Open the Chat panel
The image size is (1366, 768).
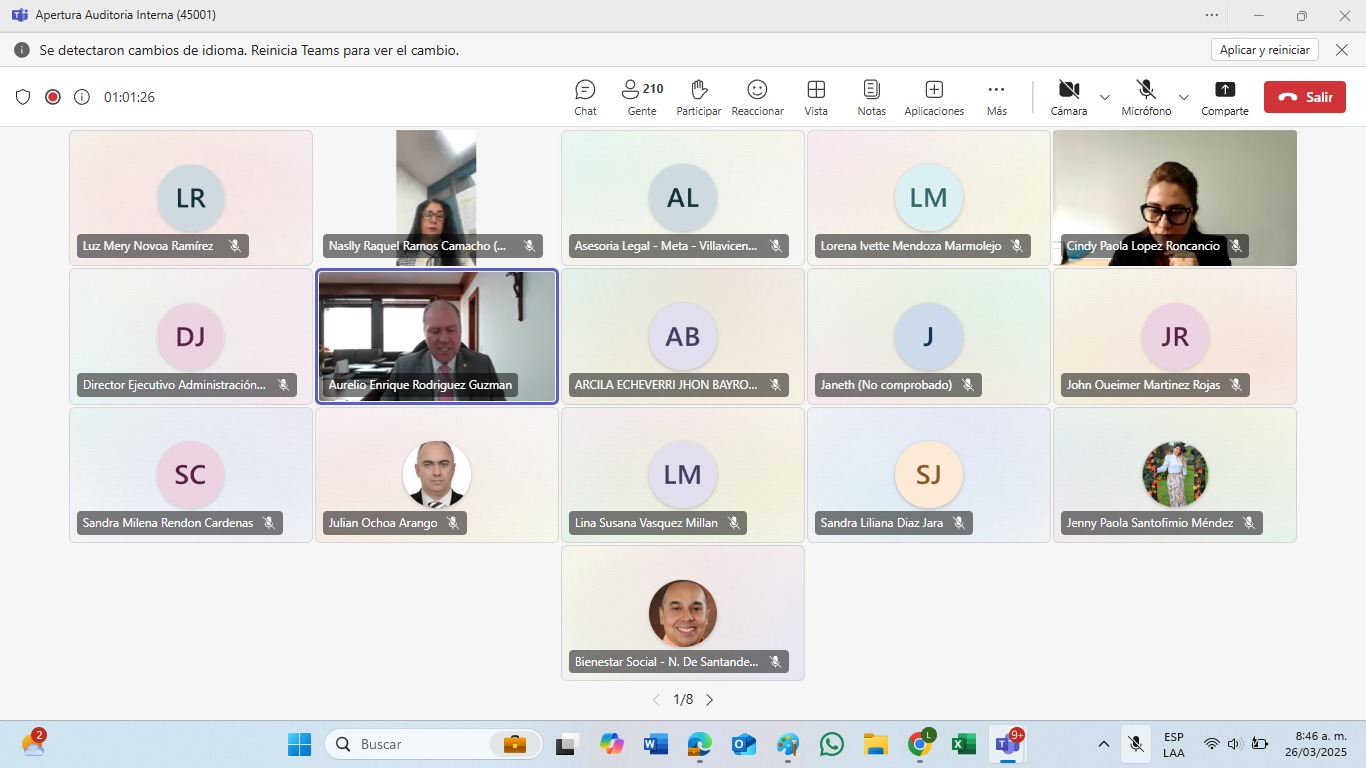(585, 97)
